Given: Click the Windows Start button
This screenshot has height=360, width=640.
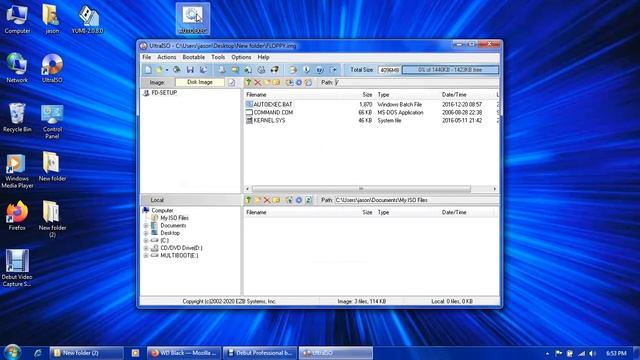Looking at the screenshot, I should pyautogui.click(x=12, y=352).
